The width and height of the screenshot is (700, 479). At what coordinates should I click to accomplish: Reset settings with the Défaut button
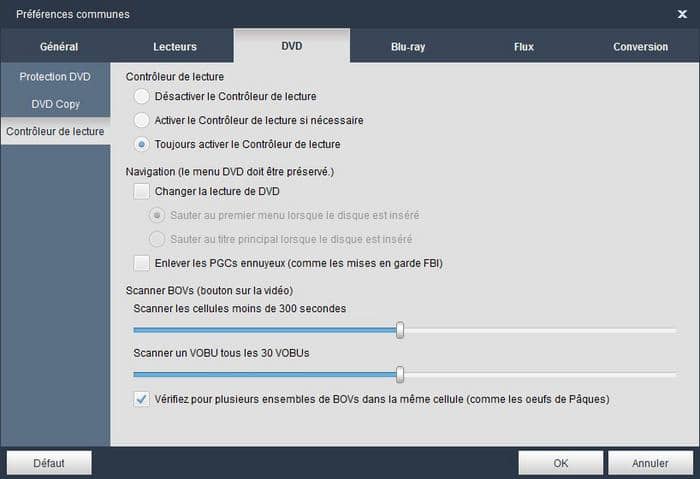49,463
